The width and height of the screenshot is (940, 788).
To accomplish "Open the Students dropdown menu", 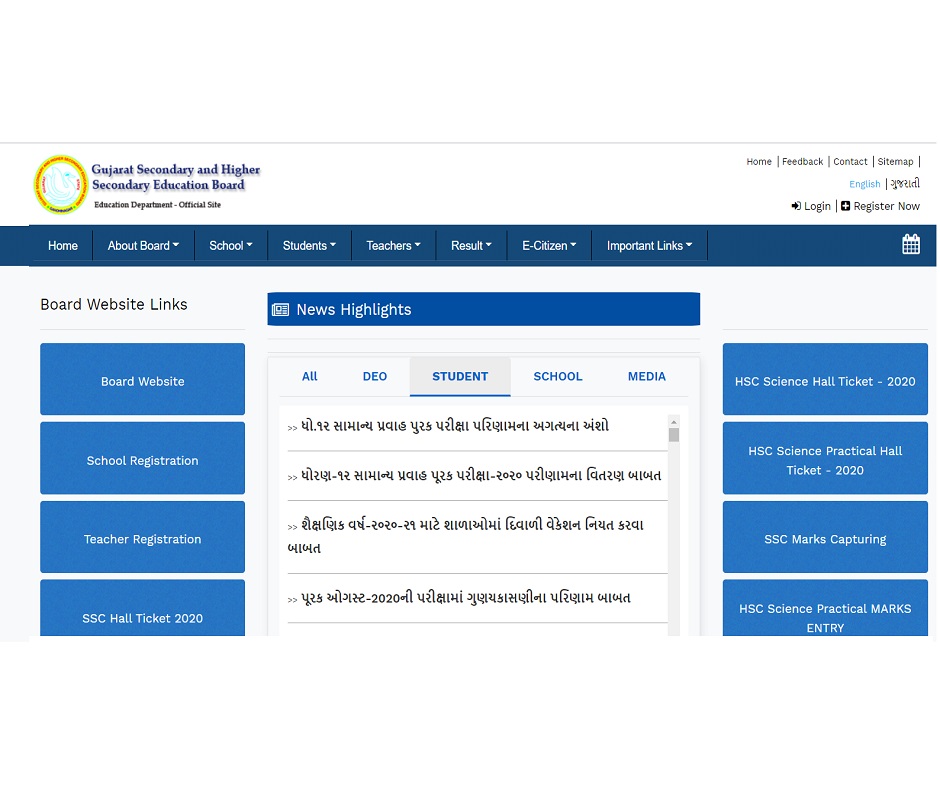I will [309, 246].
